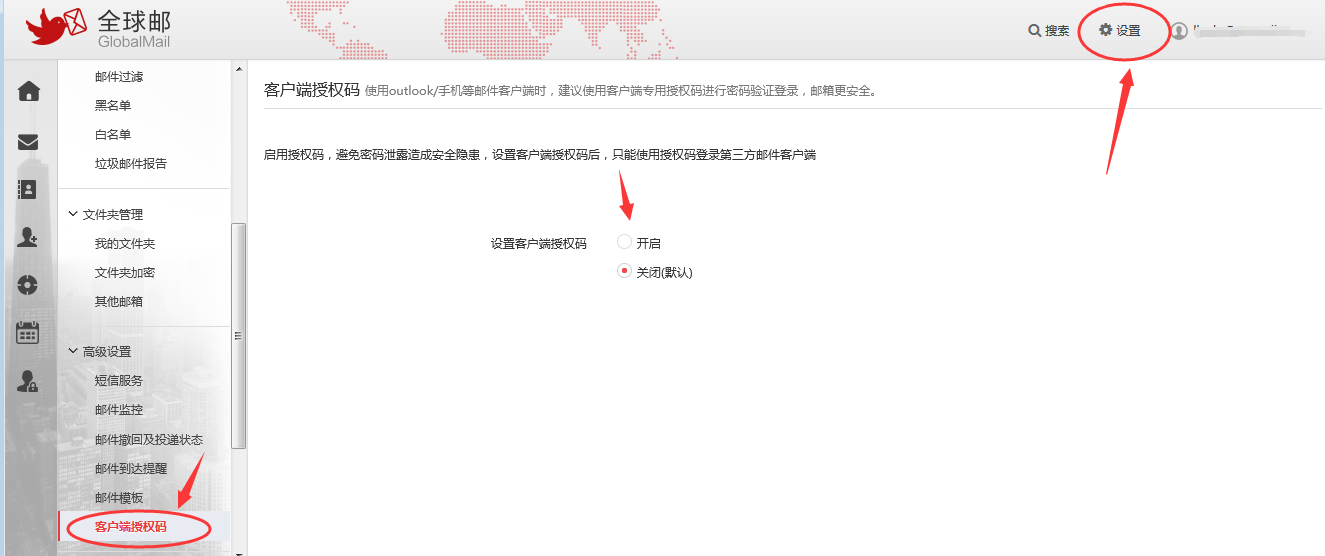The height and width of the screenshot is (556, 1325).
Task: Select the 关闭(默认) radio button
Action: (x=625, y=271)
